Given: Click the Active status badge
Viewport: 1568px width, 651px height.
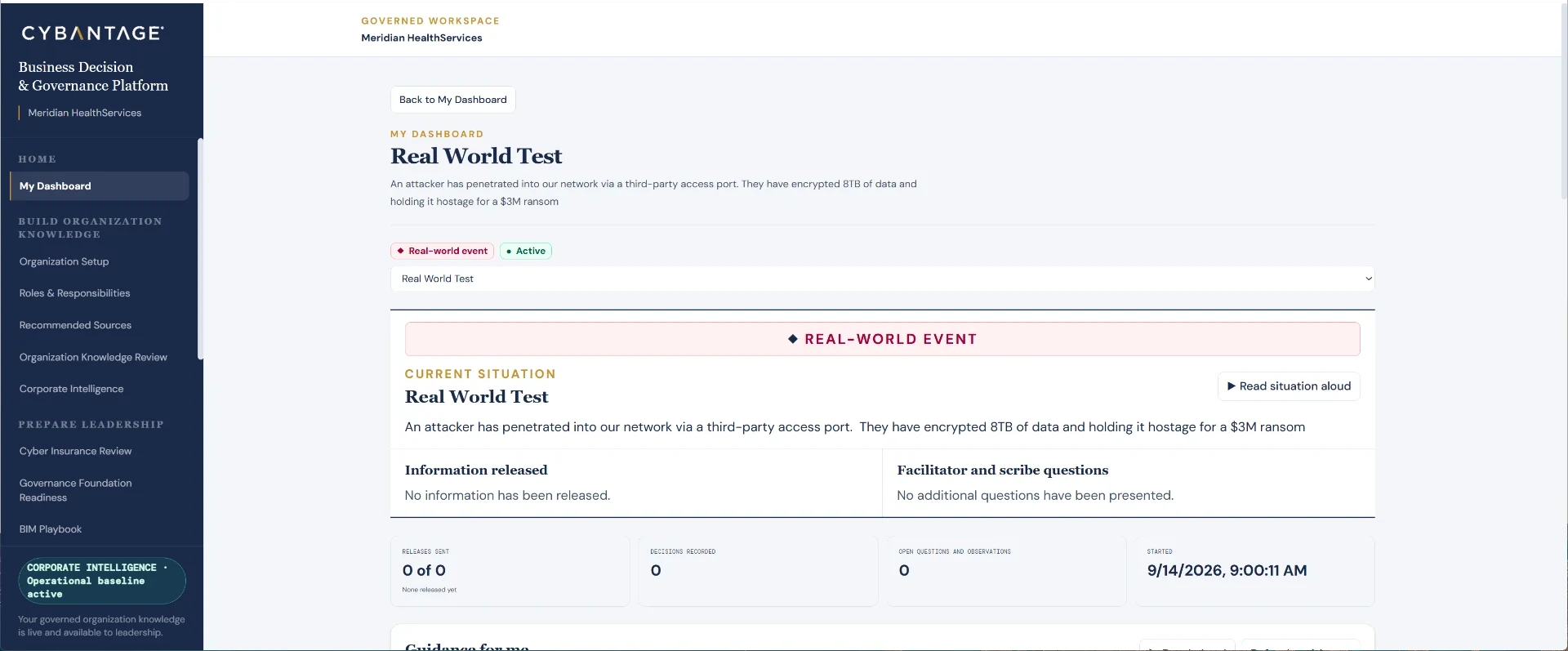Looking at the screenshot, I should (x=526, y=251).
